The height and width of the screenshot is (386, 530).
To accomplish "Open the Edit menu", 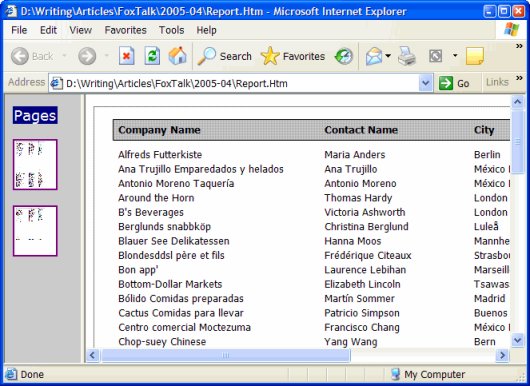I will [48, 30].
